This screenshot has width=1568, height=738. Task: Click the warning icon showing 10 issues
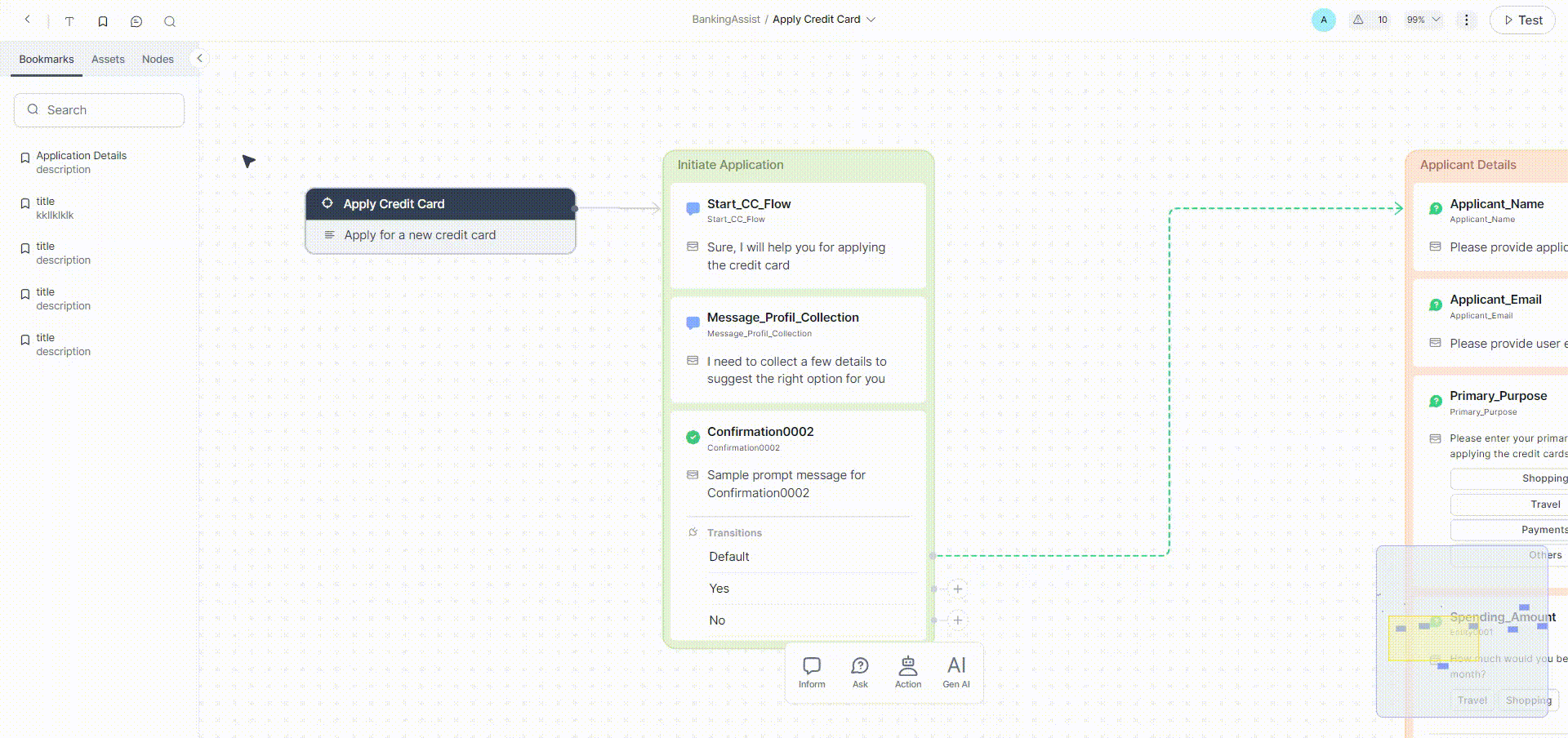(x=1369, y=20)
